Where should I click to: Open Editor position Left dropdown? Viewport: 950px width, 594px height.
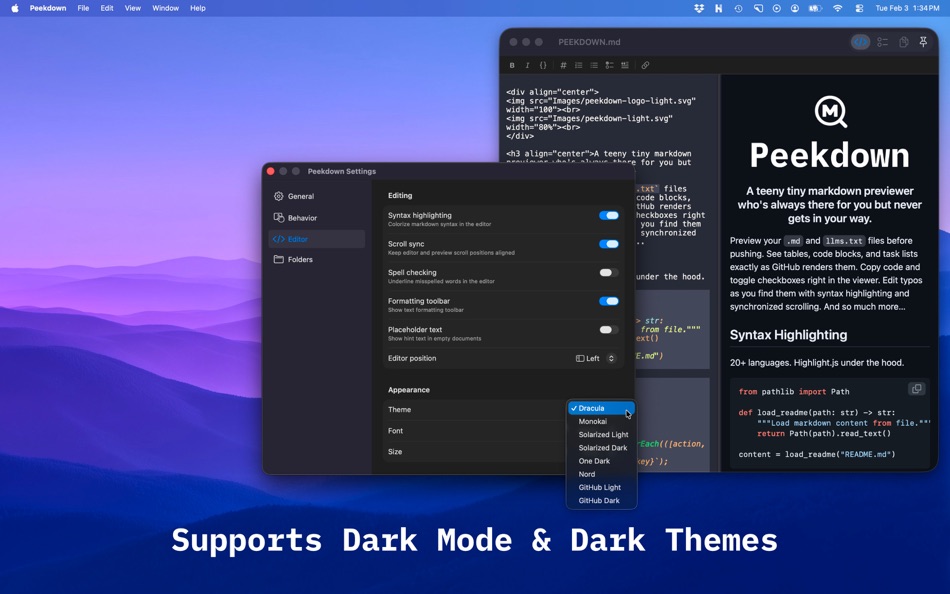tap(596, 358)
